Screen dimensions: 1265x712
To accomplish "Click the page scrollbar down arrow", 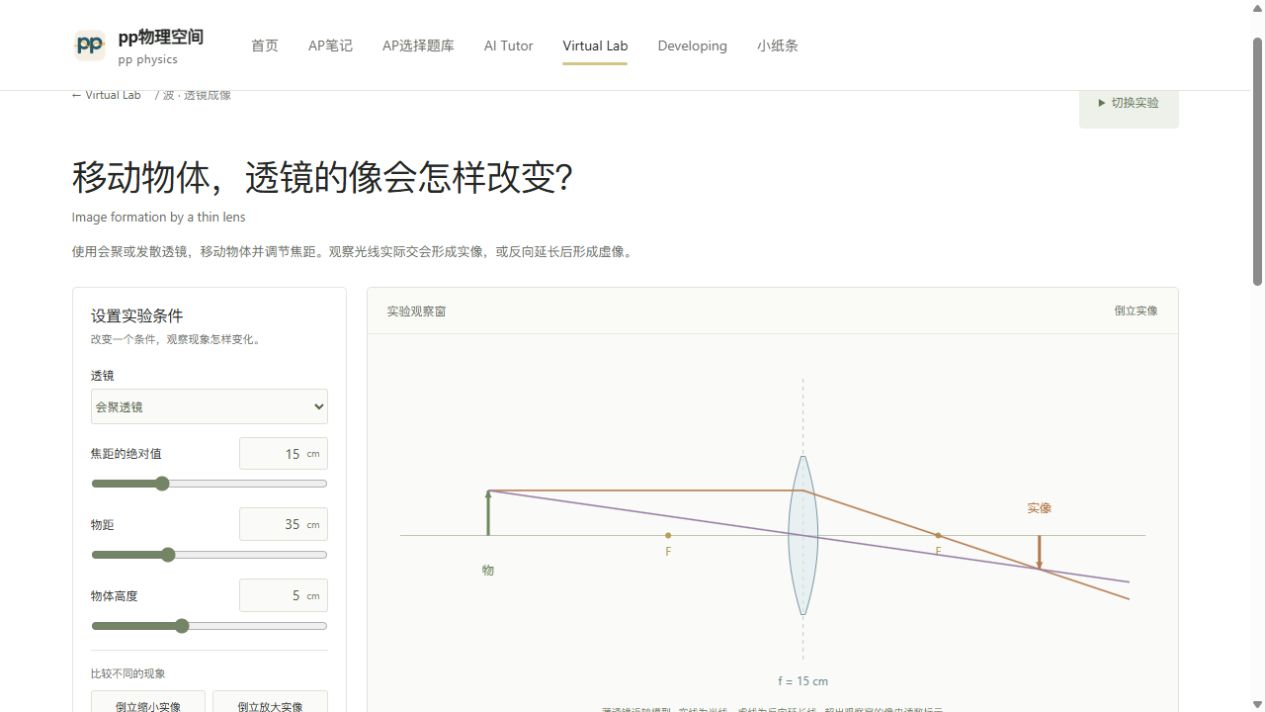I will 1258,704.
